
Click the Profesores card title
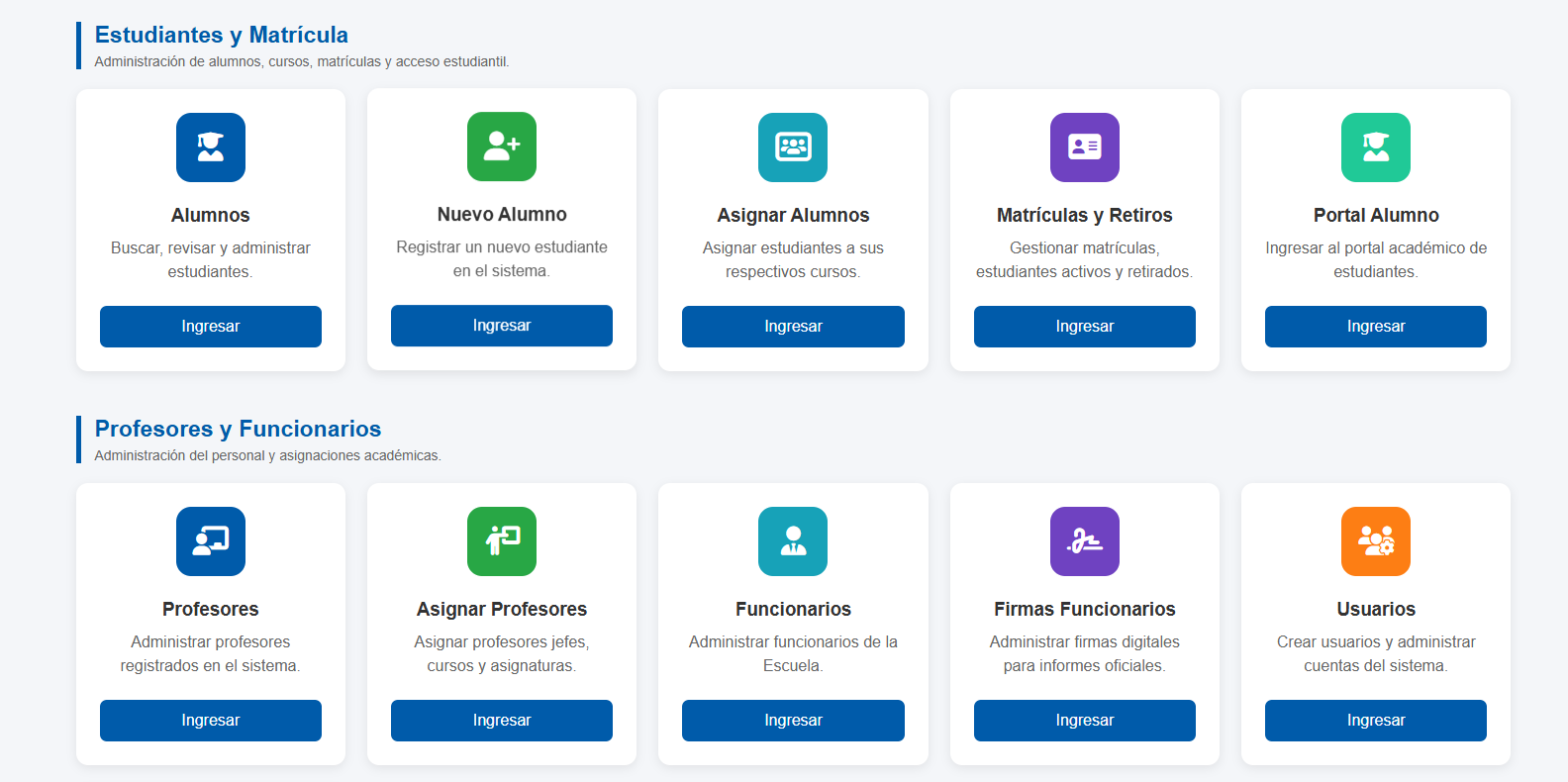click(211, 609)
